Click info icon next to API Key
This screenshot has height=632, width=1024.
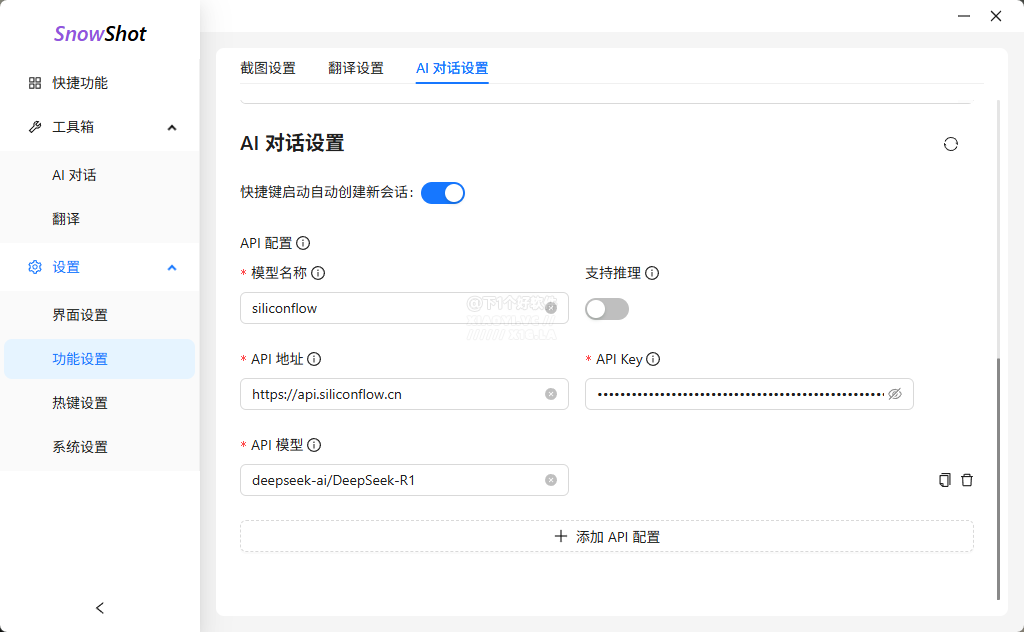coord(653,359)
